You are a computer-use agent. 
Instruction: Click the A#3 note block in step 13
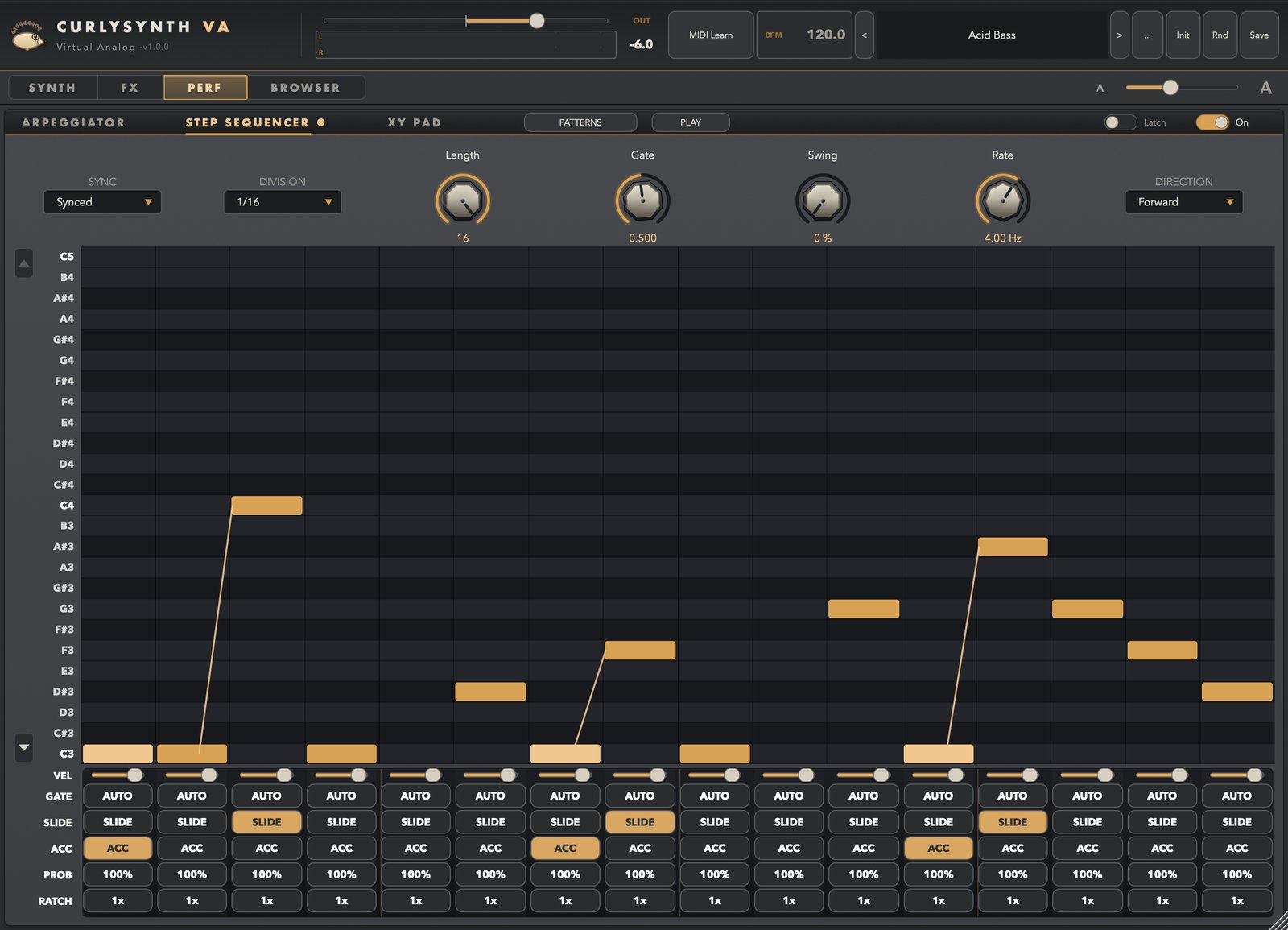[1013, 547]
